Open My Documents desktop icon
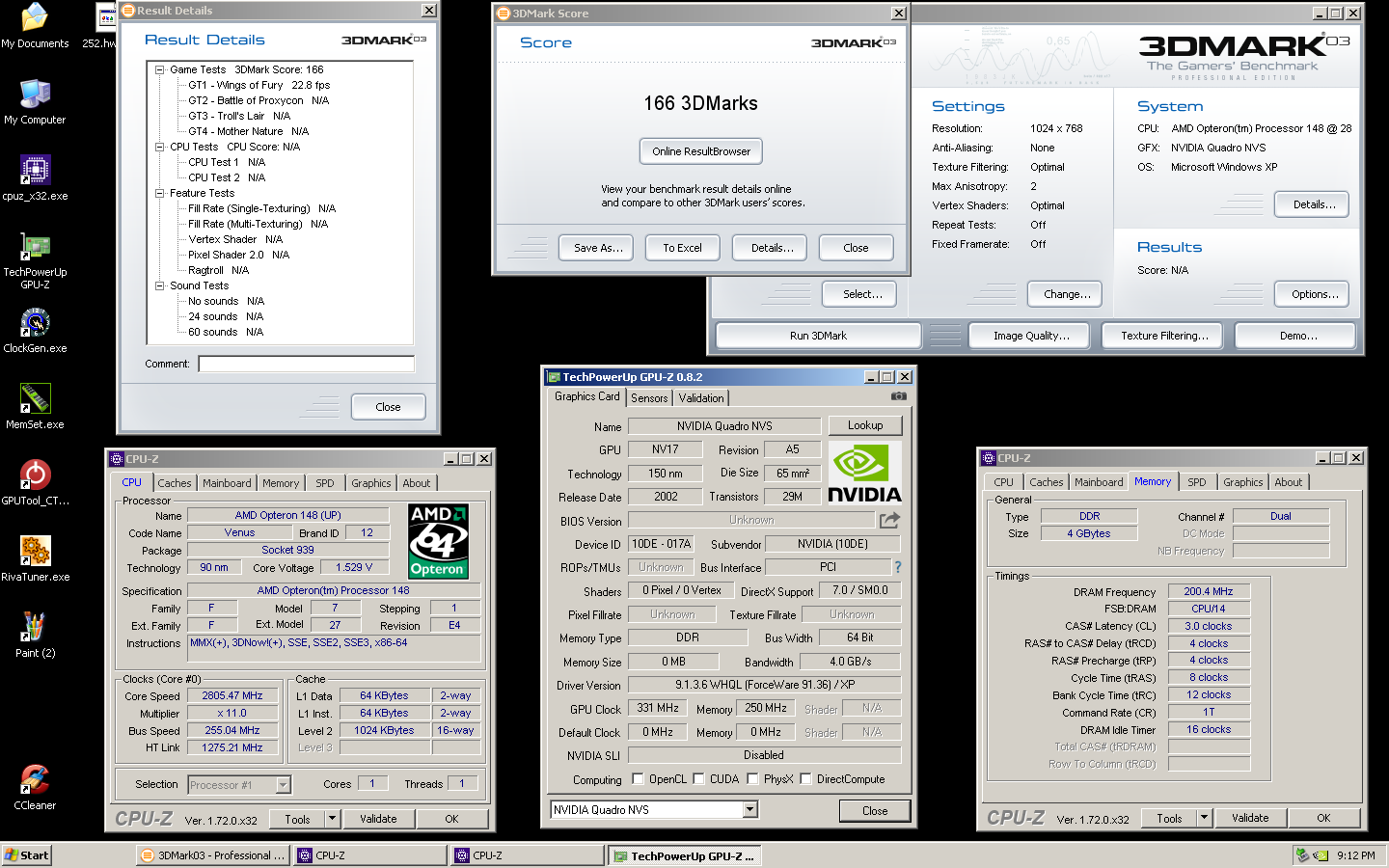1389x868 pixels. point(35,25)
